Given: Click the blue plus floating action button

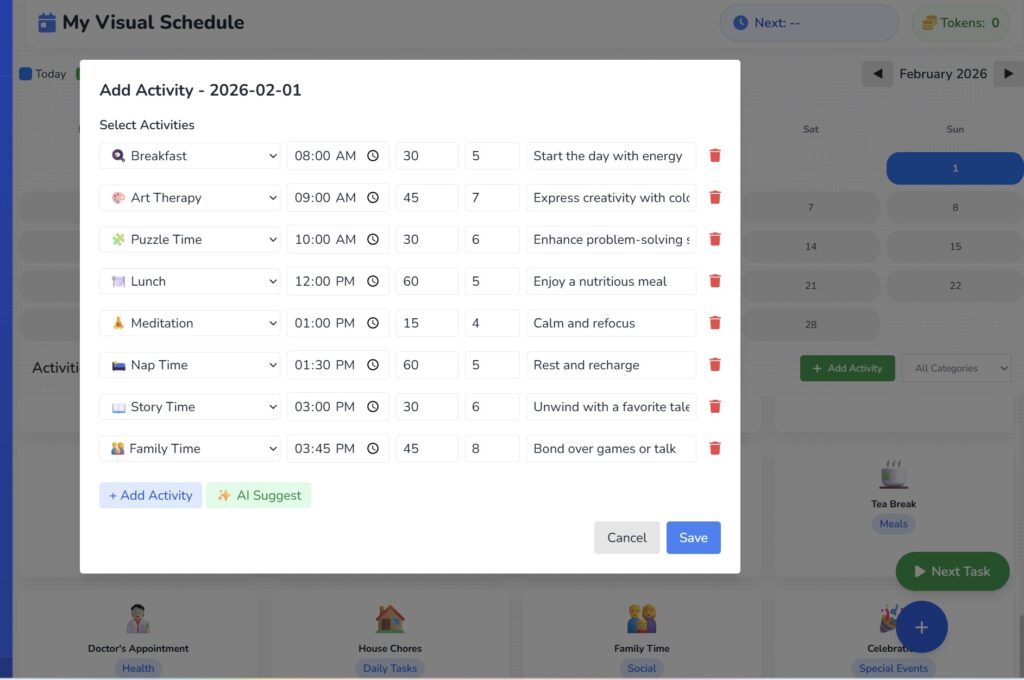Looking at the screenshot, I should 921,627.
